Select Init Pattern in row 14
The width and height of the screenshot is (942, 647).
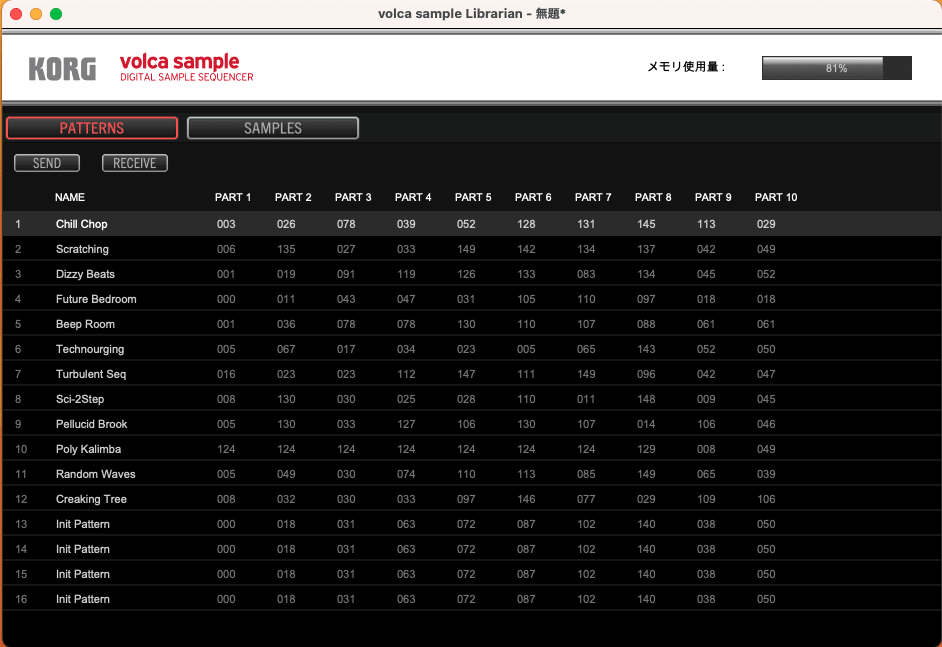(x=471, y=549)
